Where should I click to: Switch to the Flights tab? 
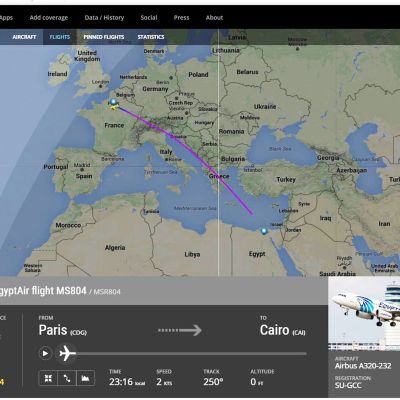(x=60, y=37)
